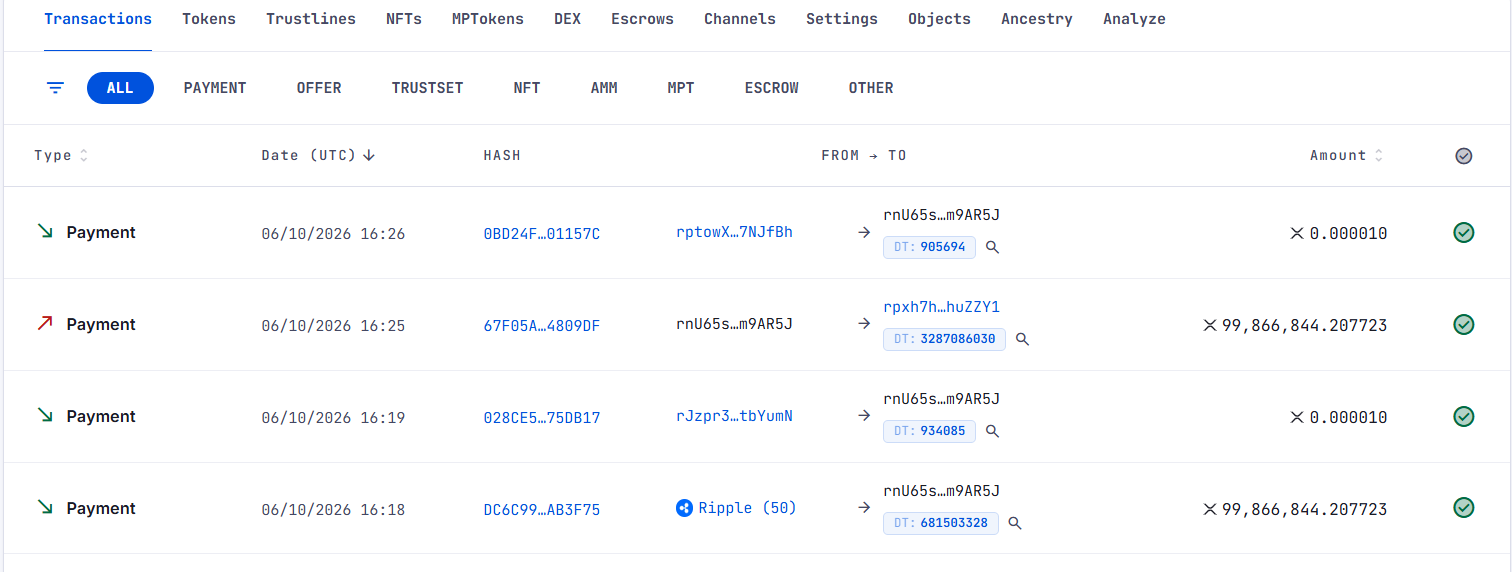
Task: Sort by Date (UTC) column
Action: coord(318,156)
